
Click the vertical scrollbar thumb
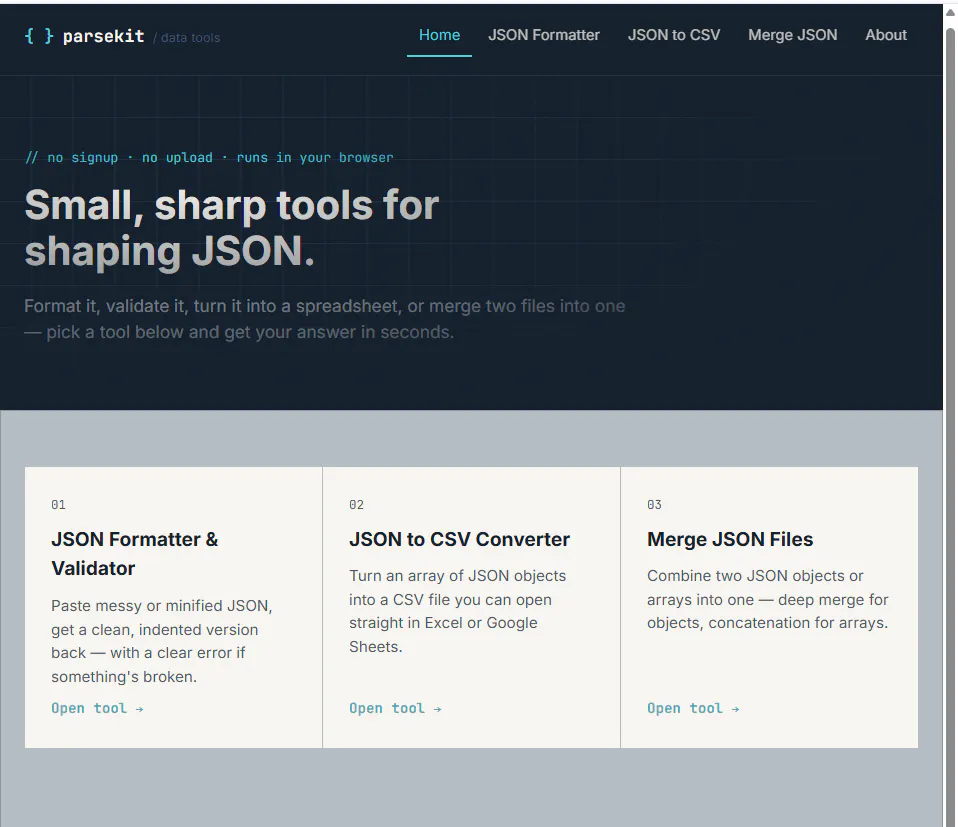[951, 428]
